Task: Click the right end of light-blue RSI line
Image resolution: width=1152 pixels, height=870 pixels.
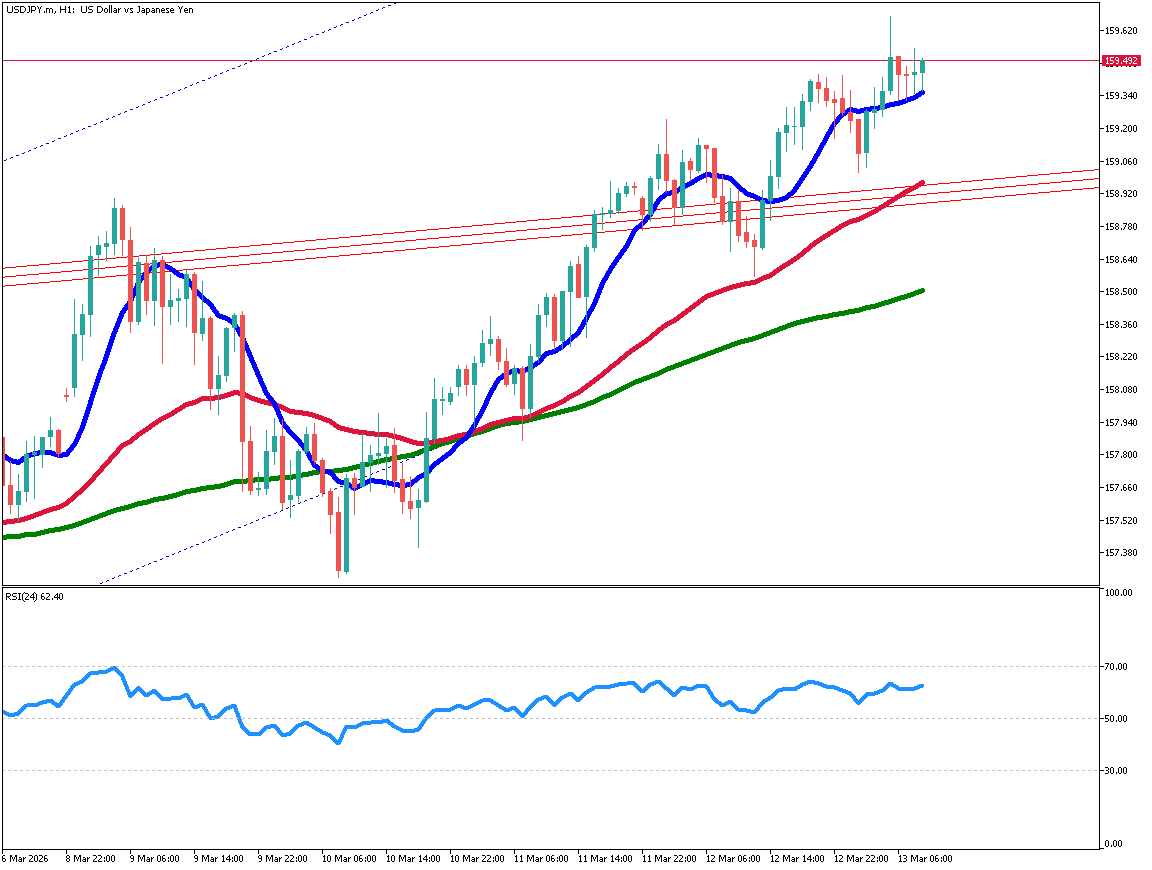Action: (921, 686)
